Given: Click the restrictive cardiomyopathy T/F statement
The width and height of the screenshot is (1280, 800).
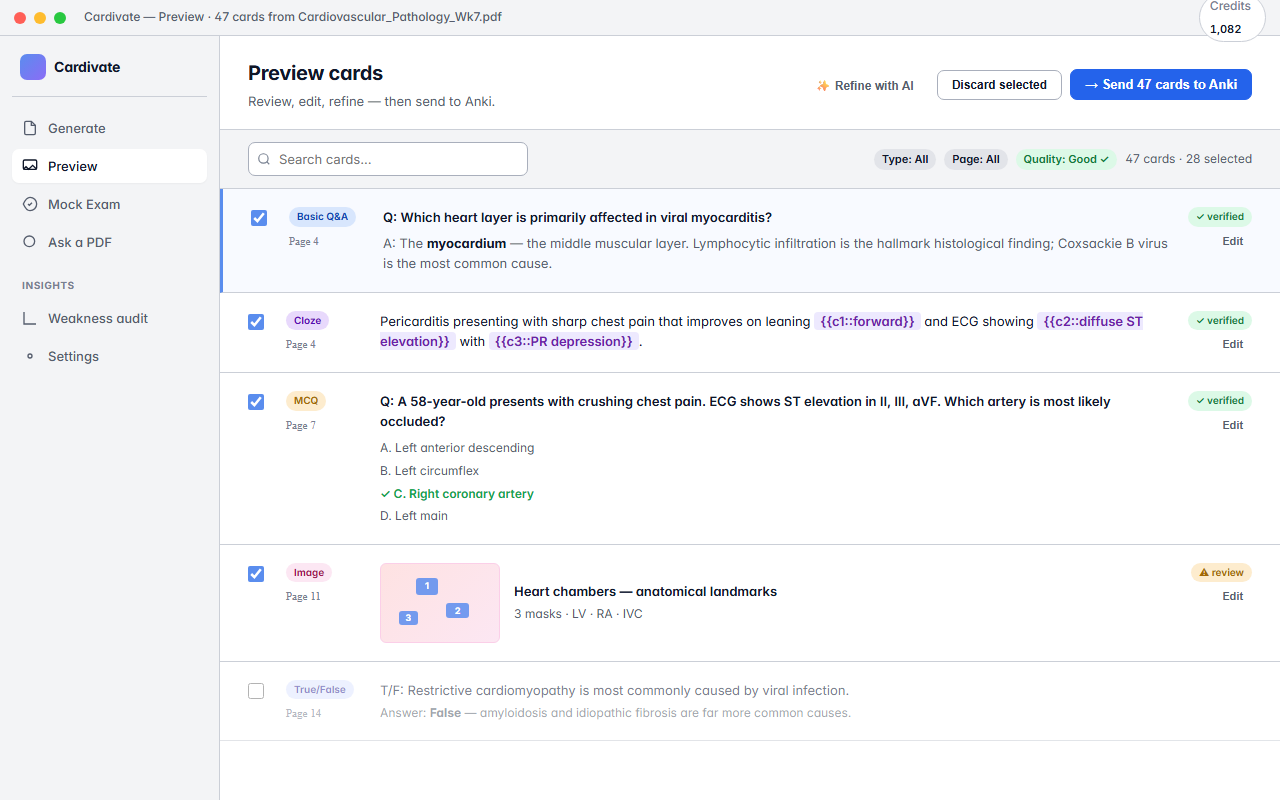Looking at the screenshot, I should coord(614,690).
